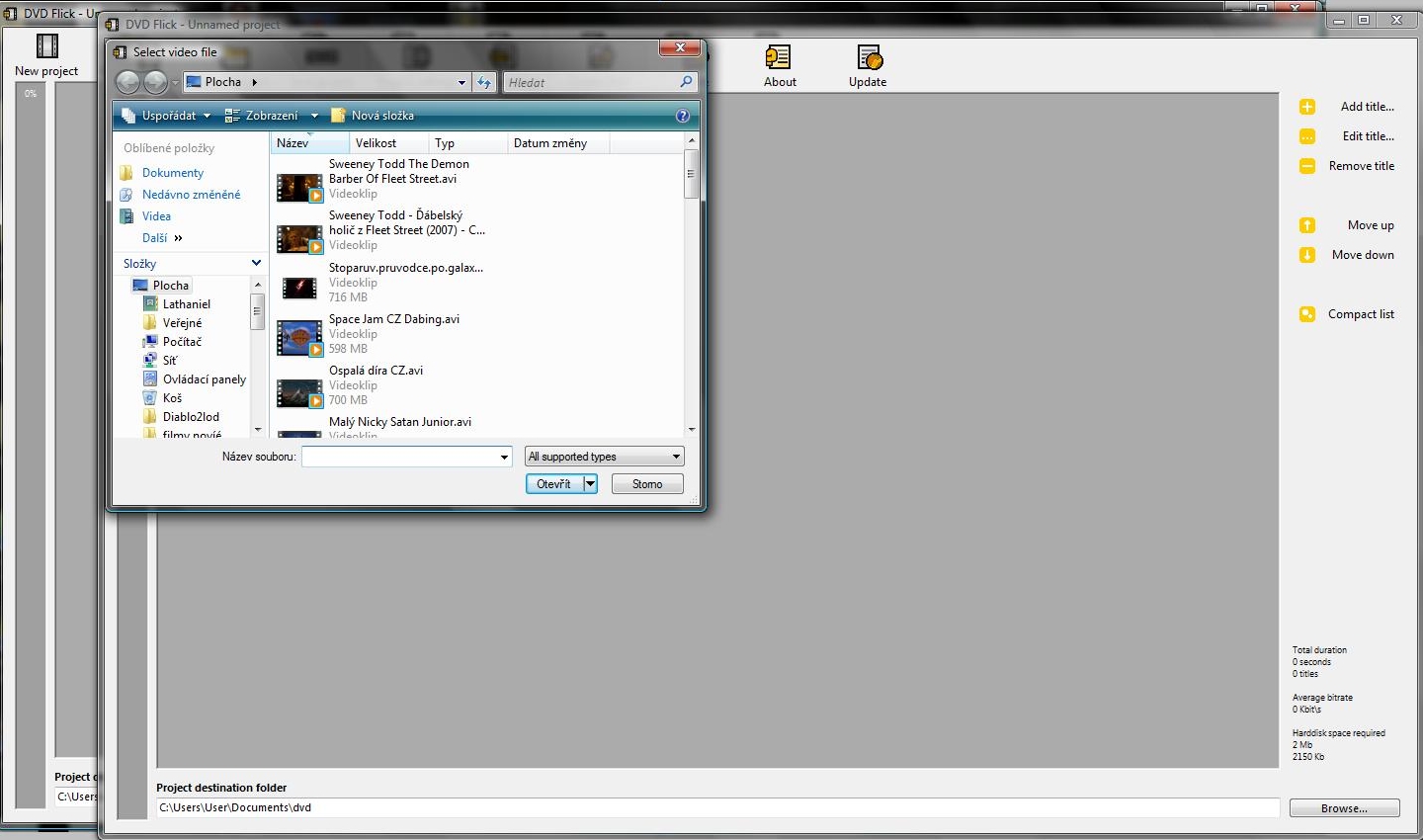1423x840 pixels.
Task: Open the file dialog help icon
Action: [x=682, y=116]
